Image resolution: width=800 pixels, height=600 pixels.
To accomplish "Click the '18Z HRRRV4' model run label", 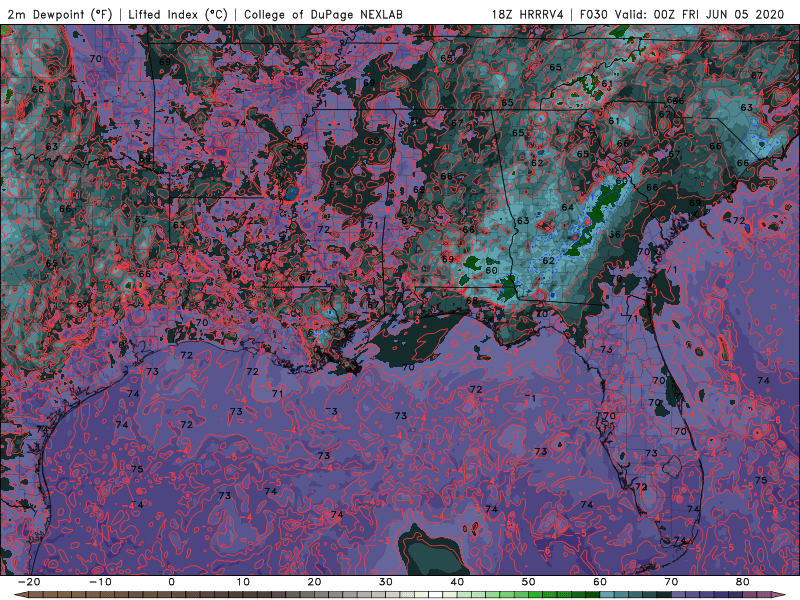I will click(x=528, y=14).
